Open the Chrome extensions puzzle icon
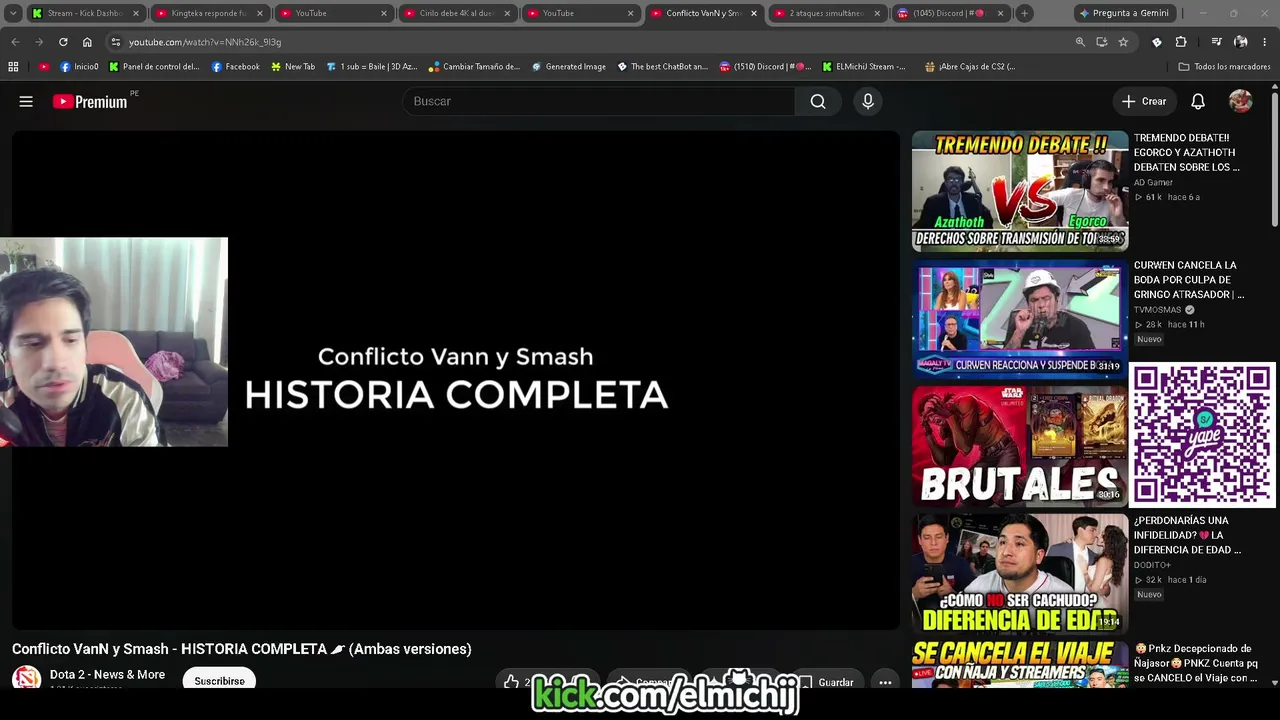Image resolution: width=1280 pixels, height=720 pixels. [x=1181, y=42]
